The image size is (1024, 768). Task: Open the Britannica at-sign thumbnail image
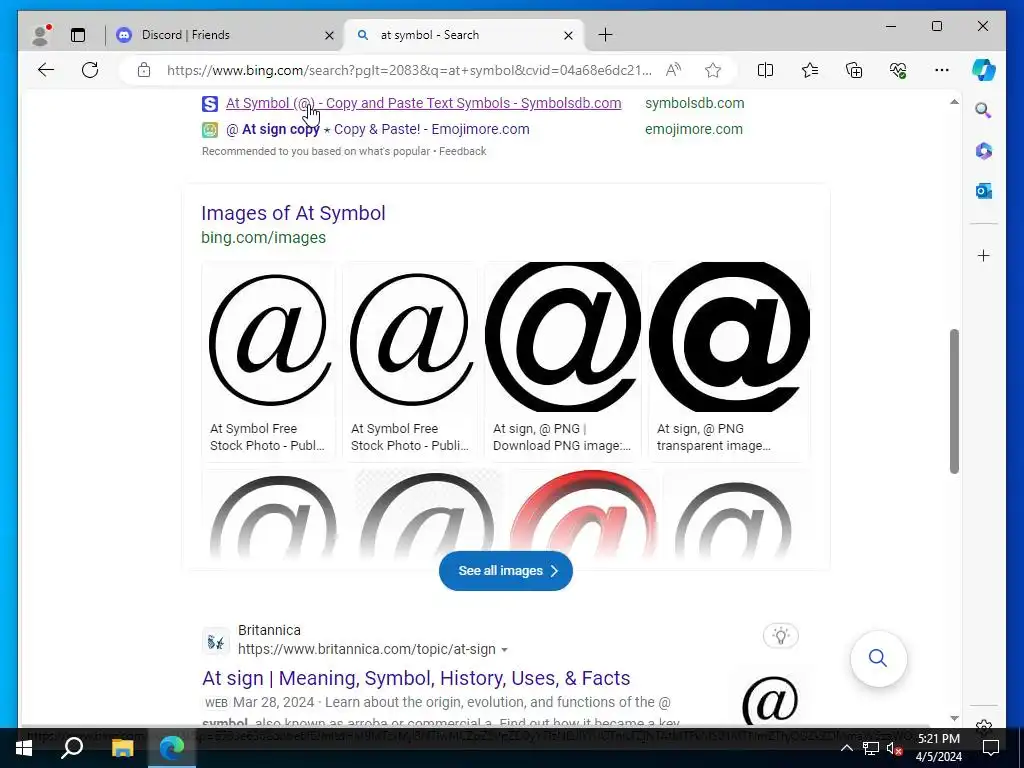(770, 699)
